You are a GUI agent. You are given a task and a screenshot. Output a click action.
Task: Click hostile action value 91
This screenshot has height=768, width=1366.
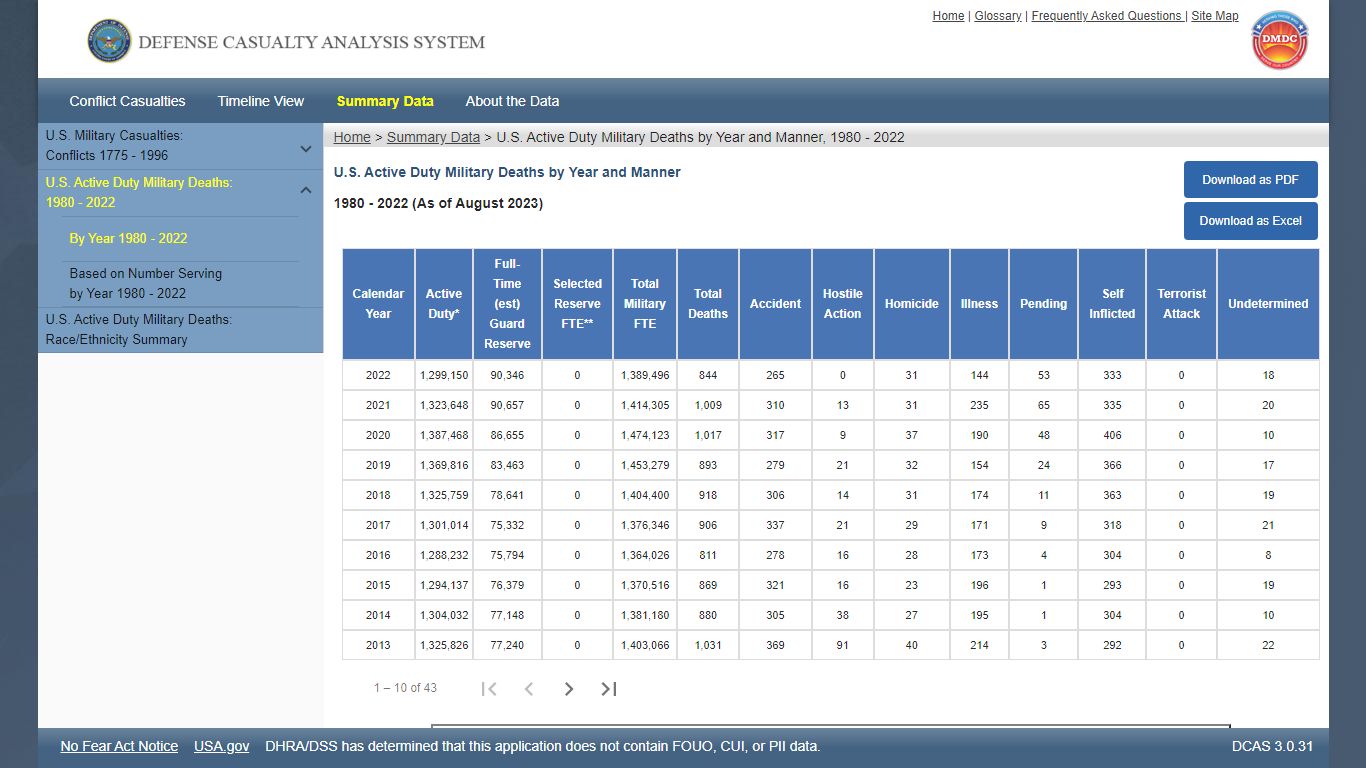click(x=842, y=645)
